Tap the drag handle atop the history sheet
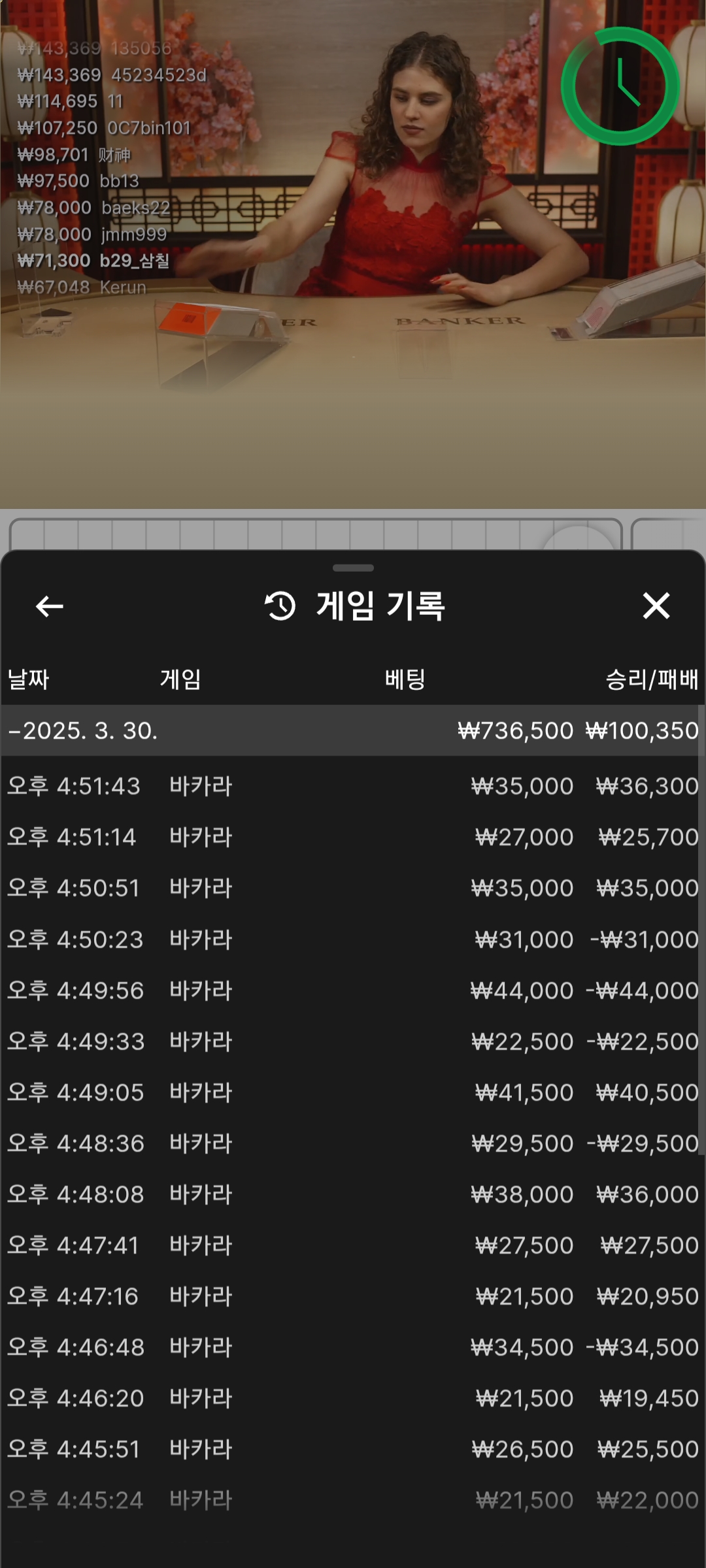 (x=353, y=568)
